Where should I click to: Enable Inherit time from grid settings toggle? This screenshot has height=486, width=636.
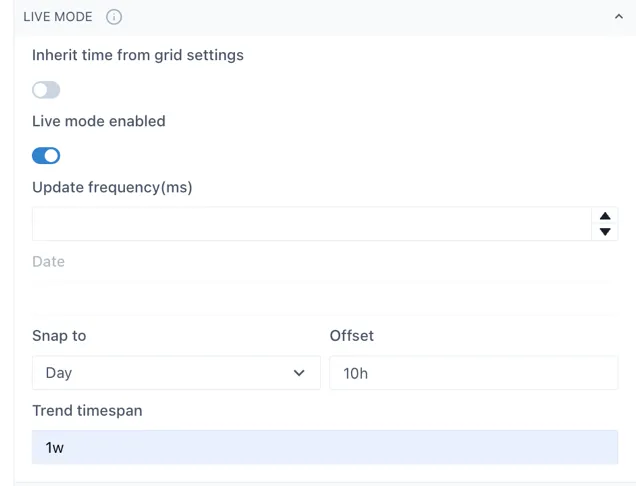(x=46, y=90)
